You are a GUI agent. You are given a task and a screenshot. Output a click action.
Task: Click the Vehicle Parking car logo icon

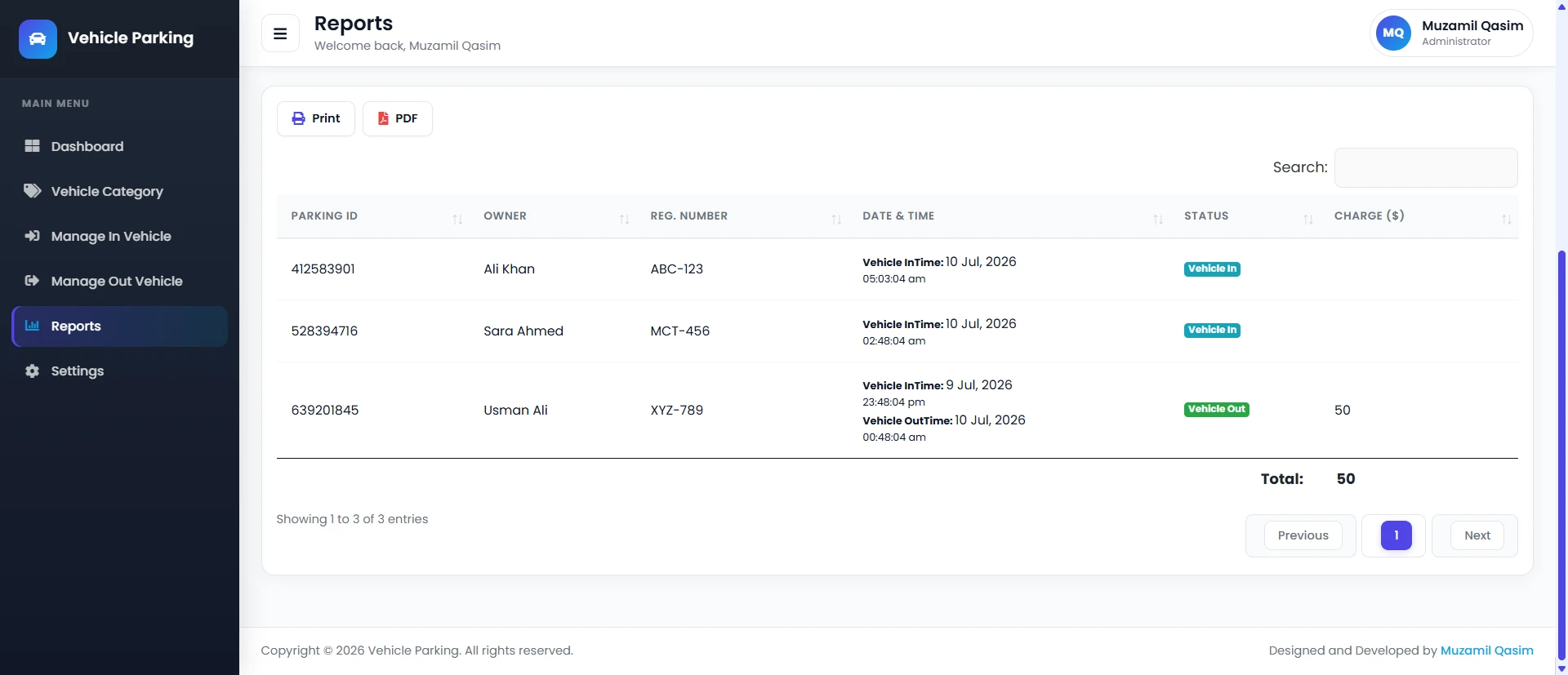pos(38,39)
